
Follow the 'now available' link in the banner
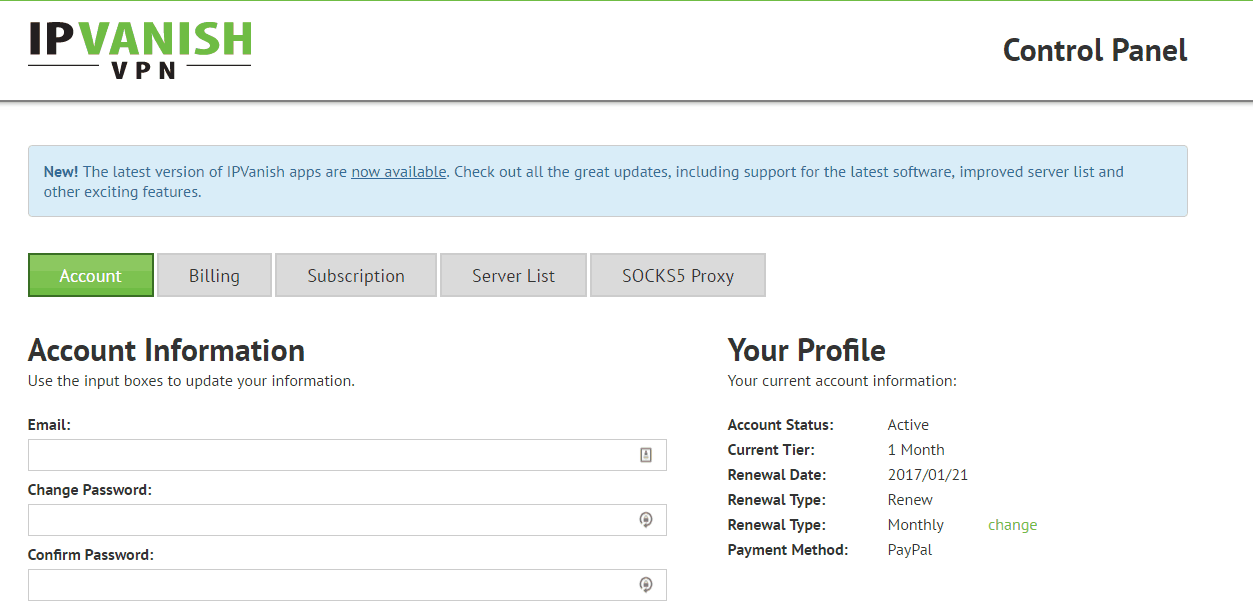click(399, 172)
